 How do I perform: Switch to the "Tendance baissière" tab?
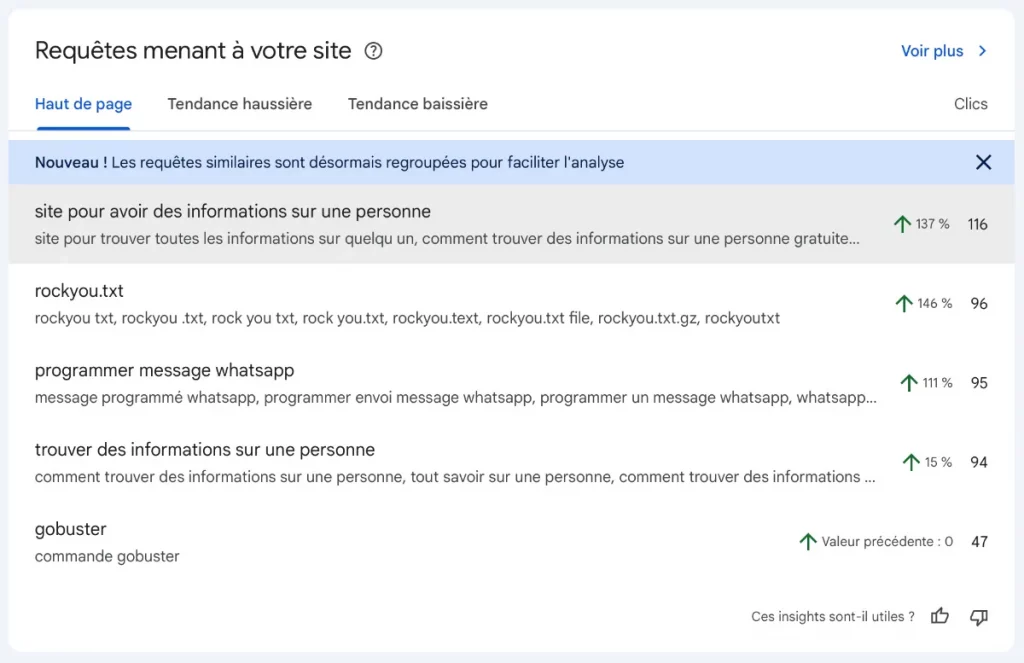(417, 104)
